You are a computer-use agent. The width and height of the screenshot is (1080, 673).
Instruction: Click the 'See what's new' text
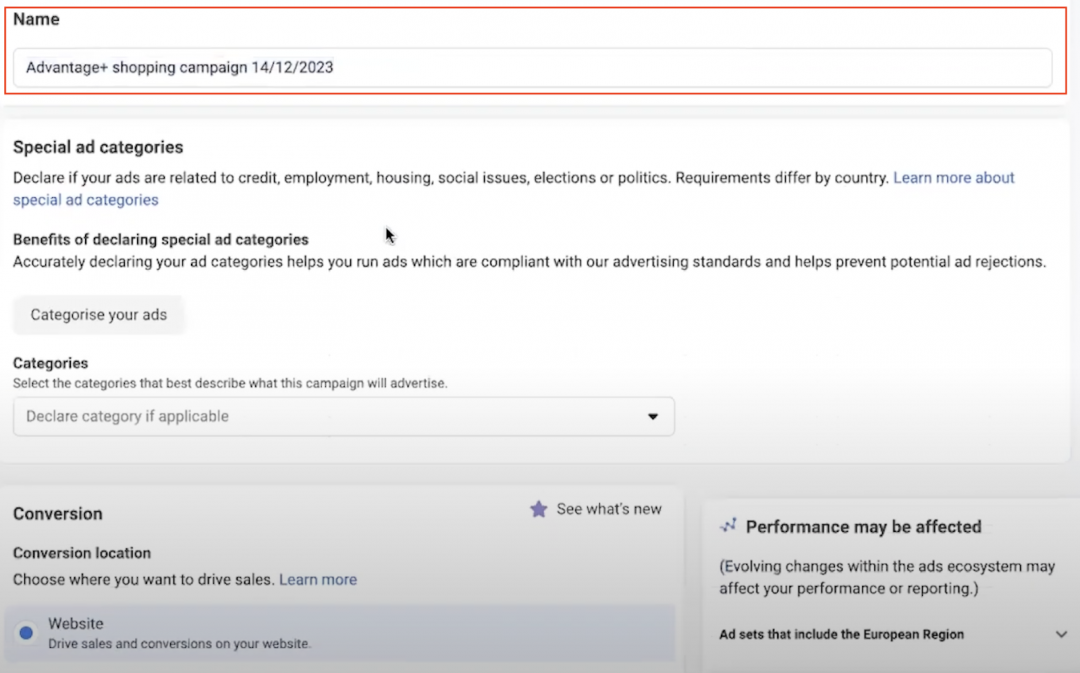point(609,509)
